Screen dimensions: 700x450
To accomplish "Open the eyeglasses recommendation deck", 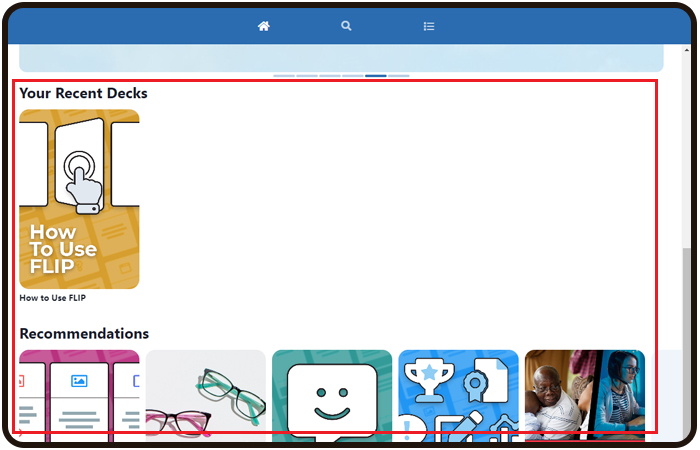I will pyautogui.click(x=206, y=396).
